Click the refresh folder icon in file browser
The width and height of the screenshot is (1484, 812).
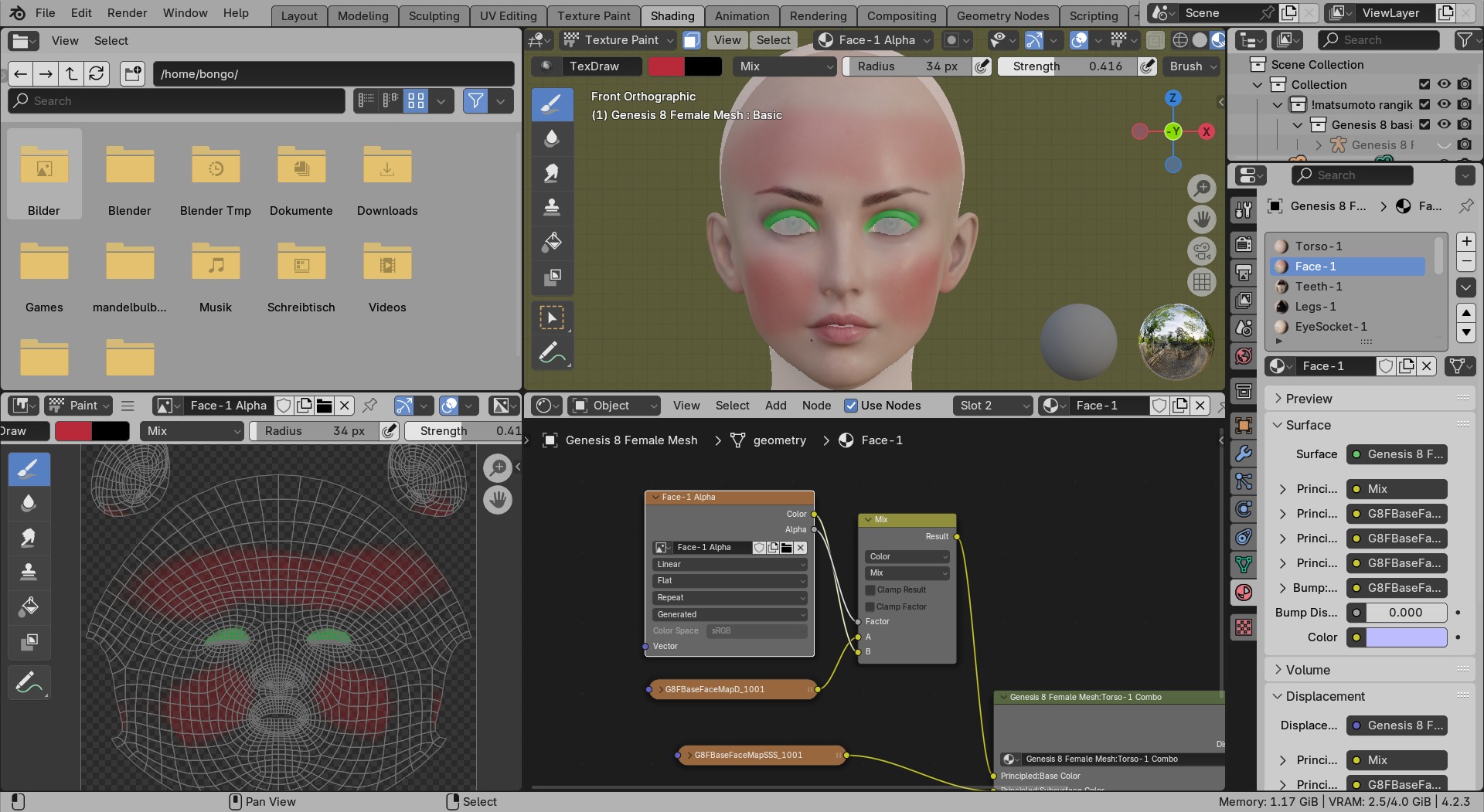97,73
